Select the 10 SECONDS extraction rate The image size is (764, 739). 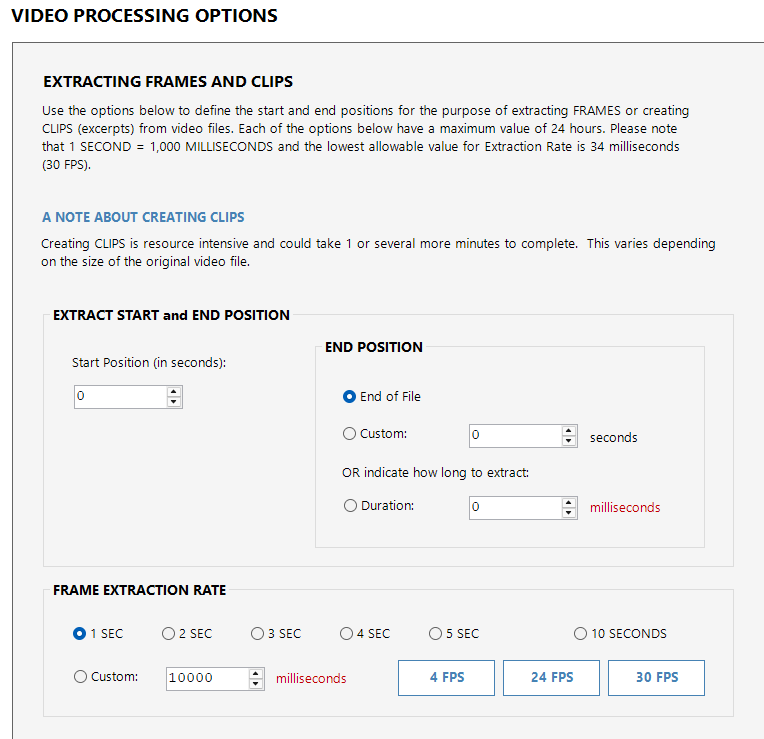click(580, 633)
